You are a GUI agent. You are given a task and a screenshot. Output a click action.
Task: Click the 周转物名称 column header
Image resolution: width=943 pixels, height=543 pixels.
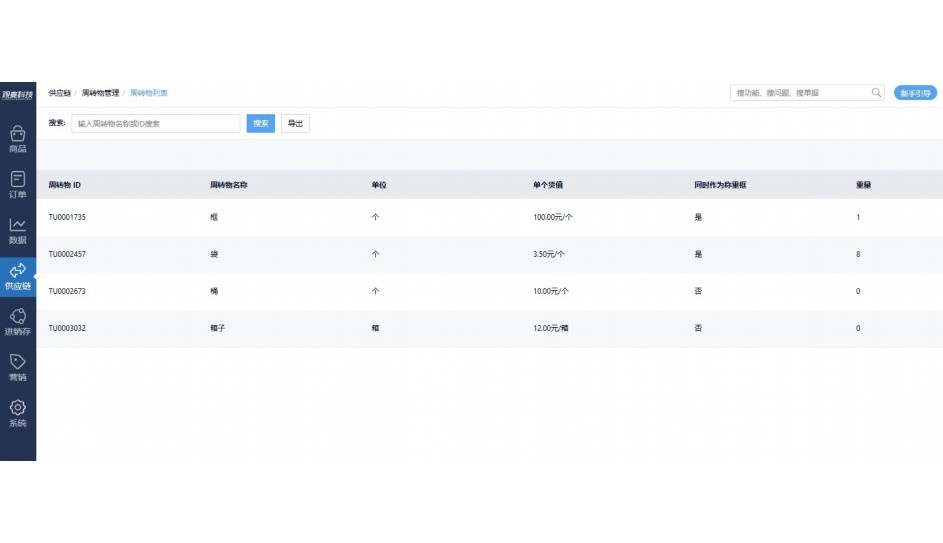(x=229, y=186)
